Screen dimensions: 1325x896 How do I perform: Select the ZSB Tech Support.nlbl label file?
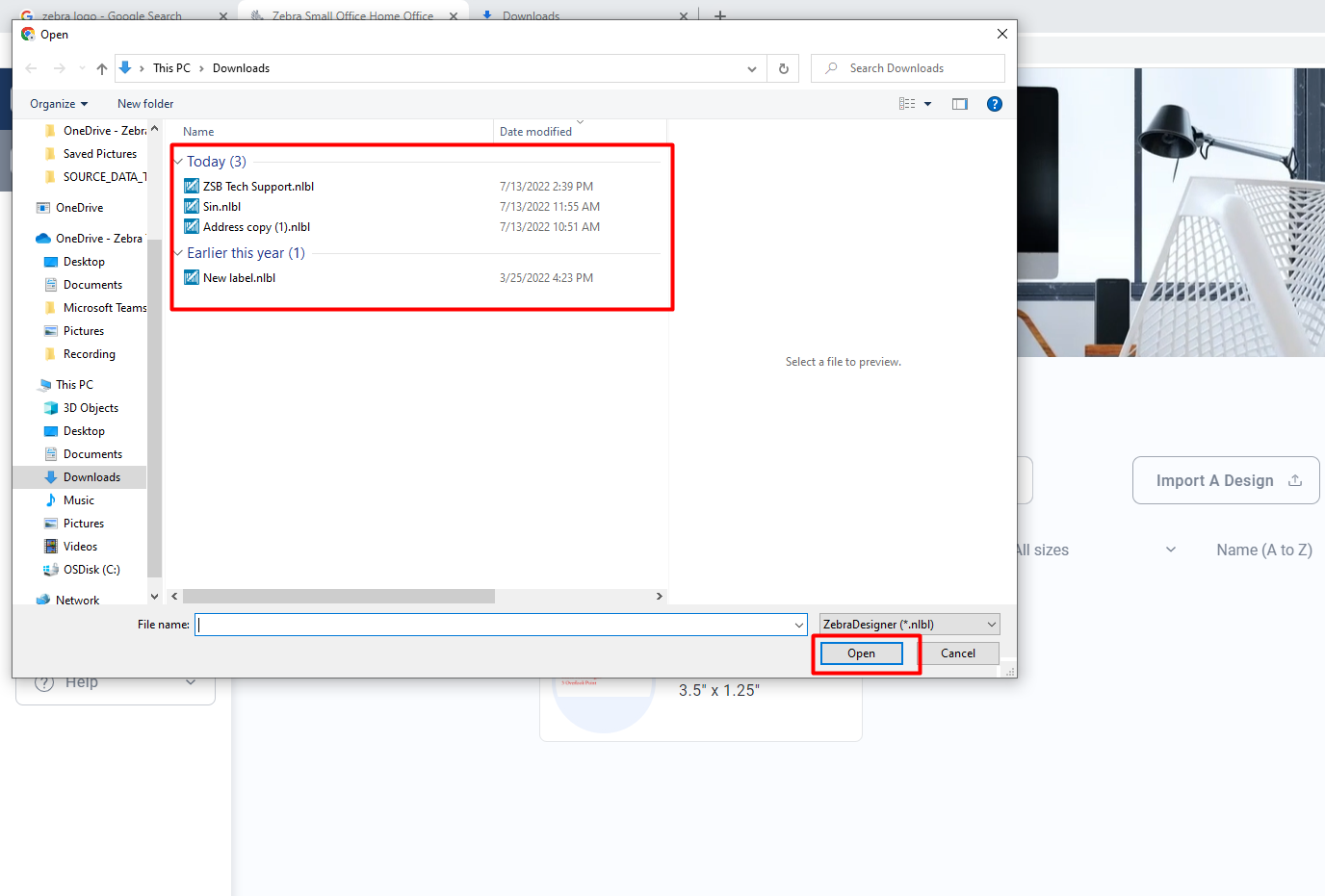(256, 186)
